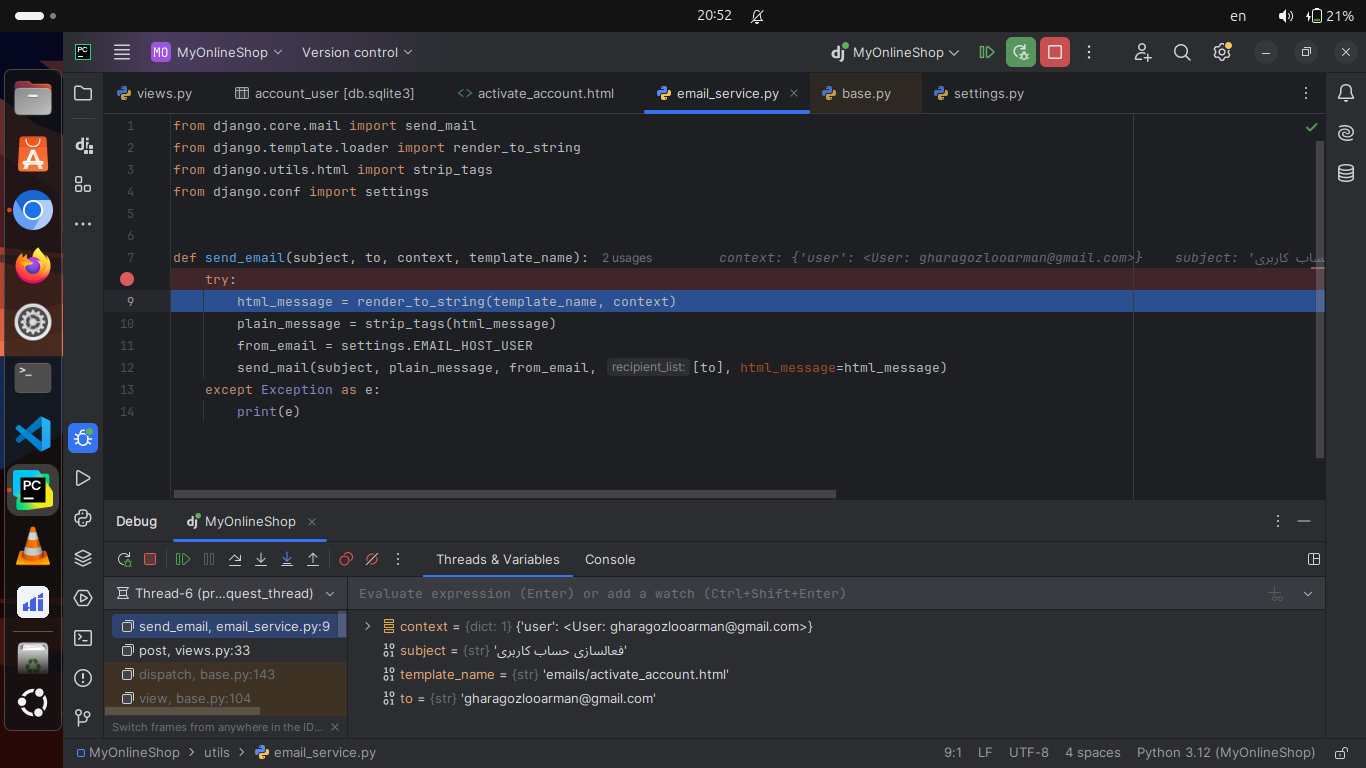The width and height of the screenshot is (1366, 768).
Task: Open the Code With Me add-user icon
Action: pos(1143,52)
